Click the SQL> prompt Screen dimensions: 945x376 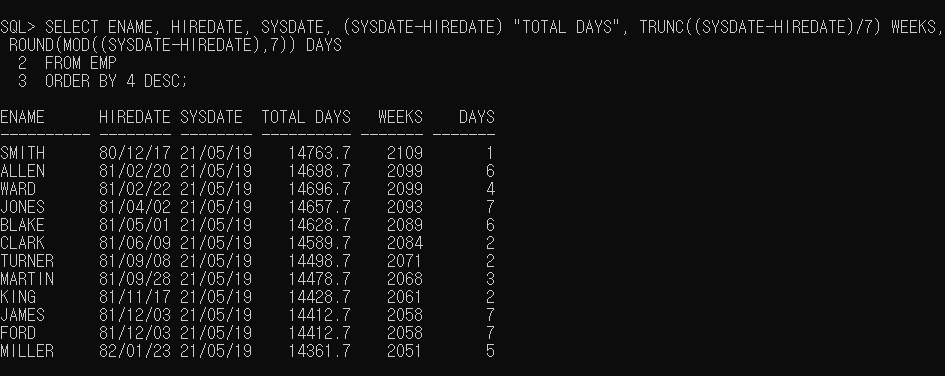pyautogui.click(x=18, y=27)
